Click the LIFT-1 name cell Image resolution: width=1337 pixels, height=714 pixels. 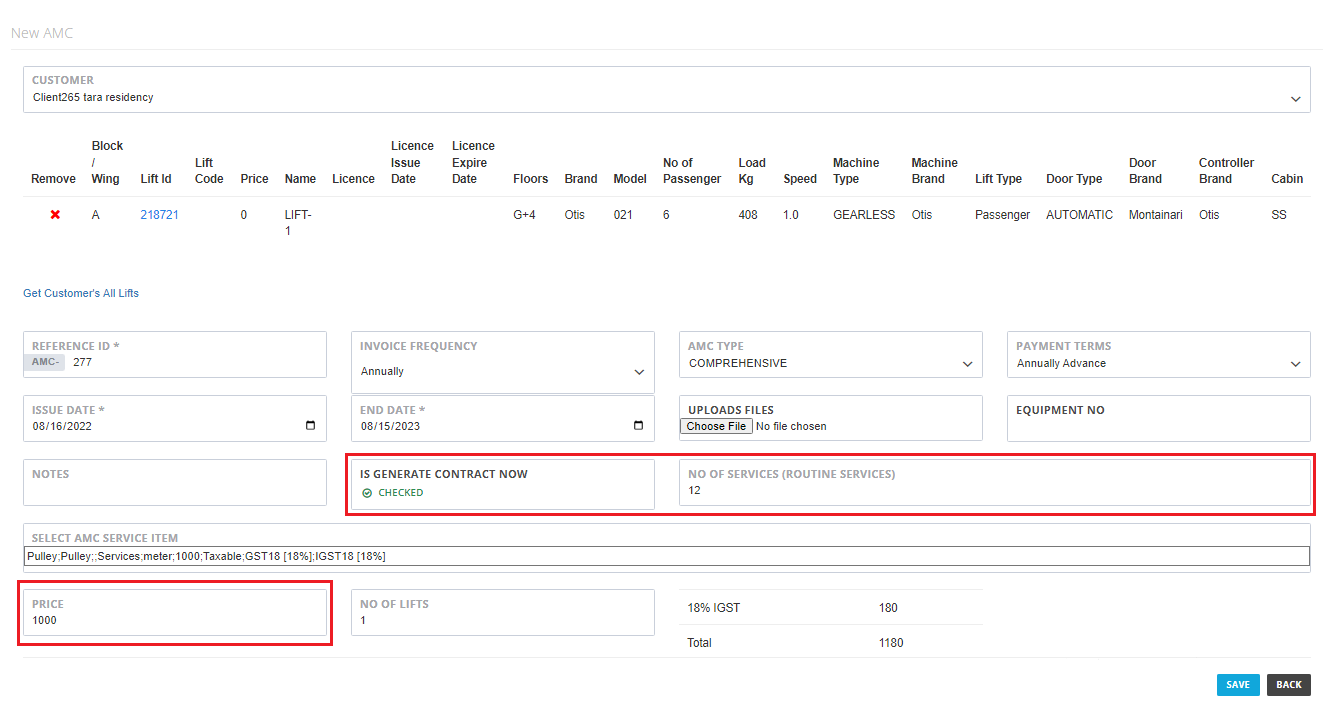point(298,222)
